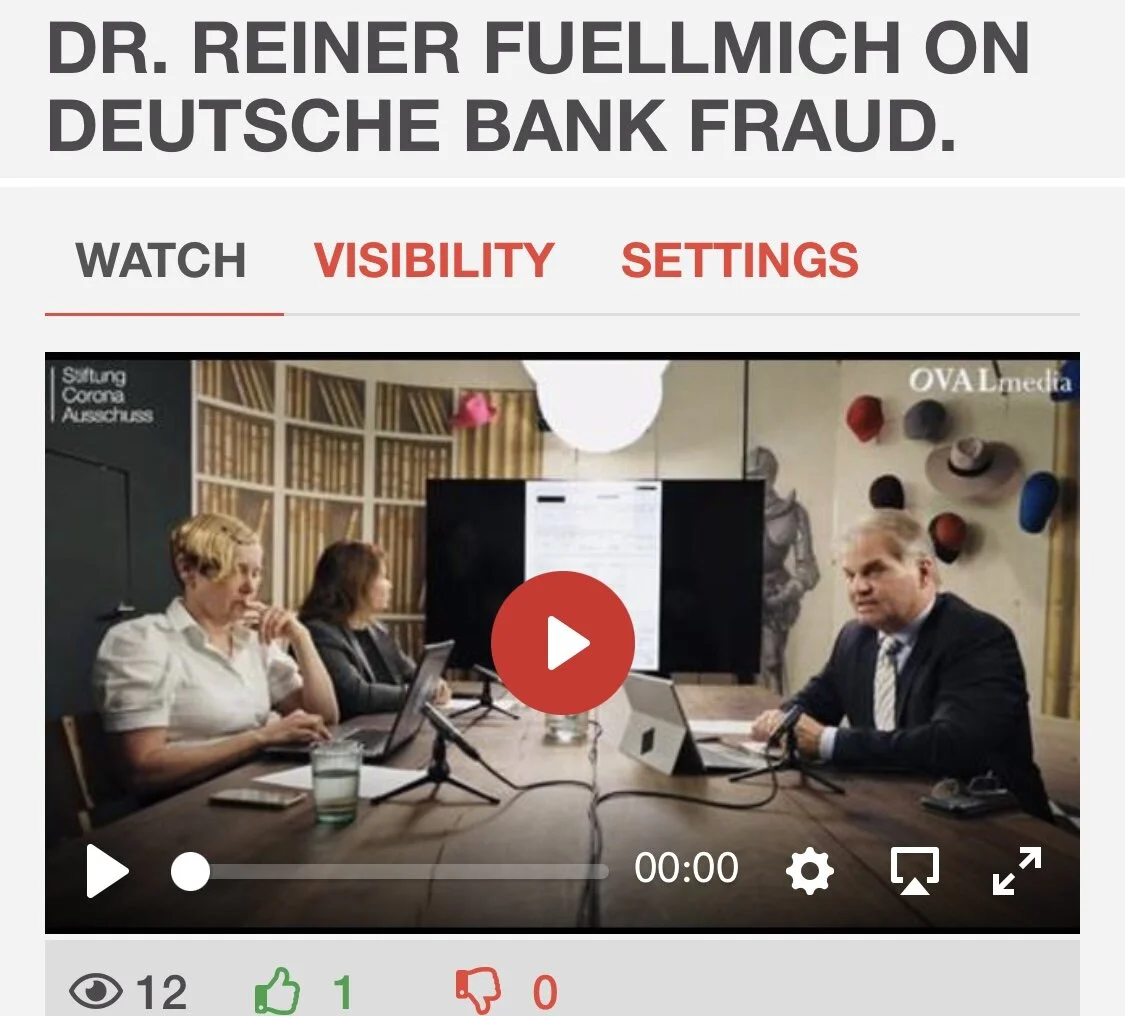Click the red dislike count number
1125x1016 pixels.
point(545,992)
